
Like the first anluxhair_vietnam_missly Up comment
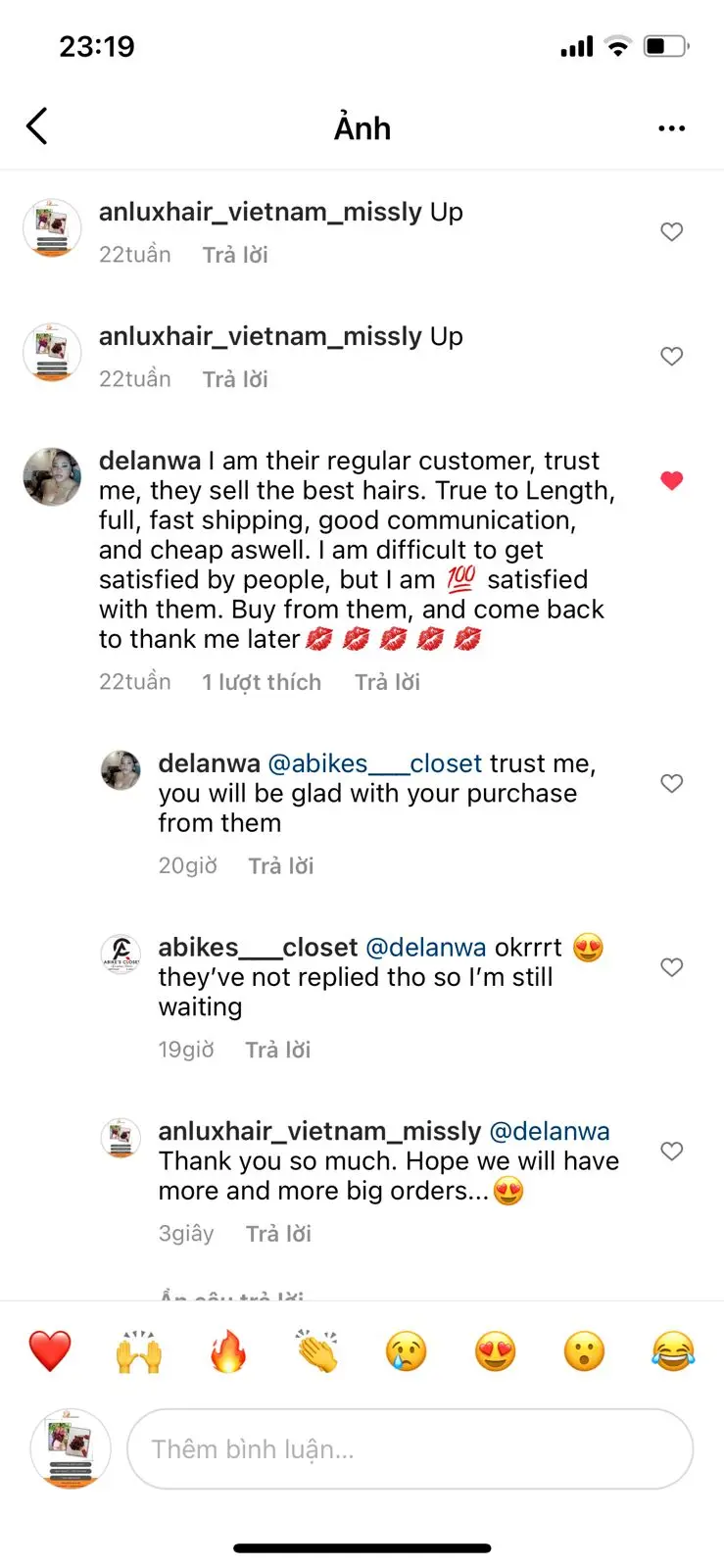(x=671, y=232)
